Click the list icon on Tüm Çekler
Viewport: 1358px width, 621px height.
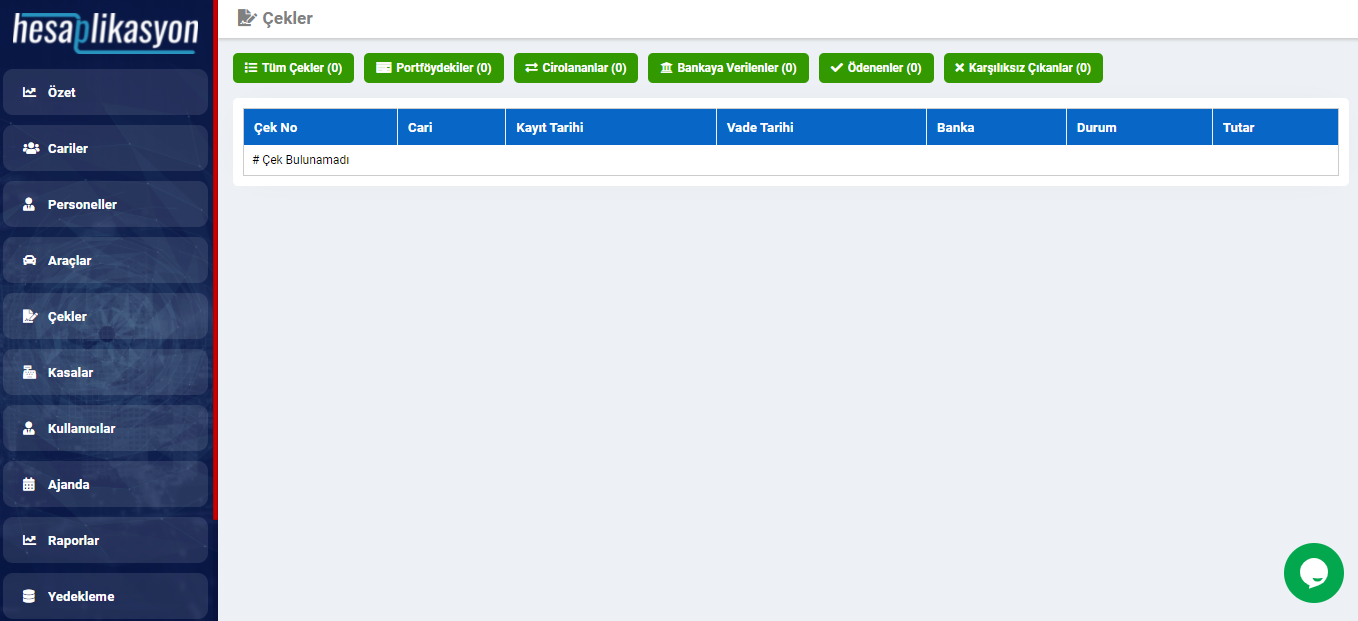pyautogui.click(x=251, y=68)
